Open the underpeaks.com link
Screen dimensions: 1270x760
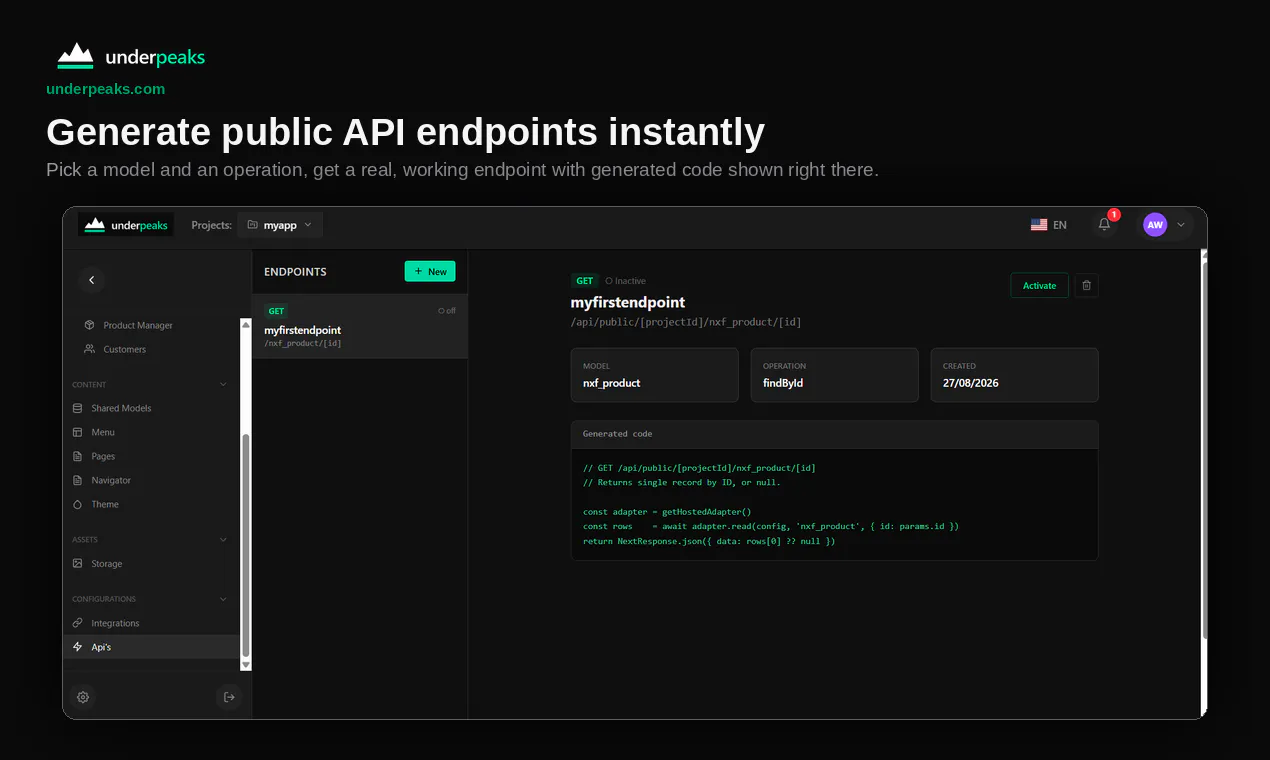click(x=105, y=89)
